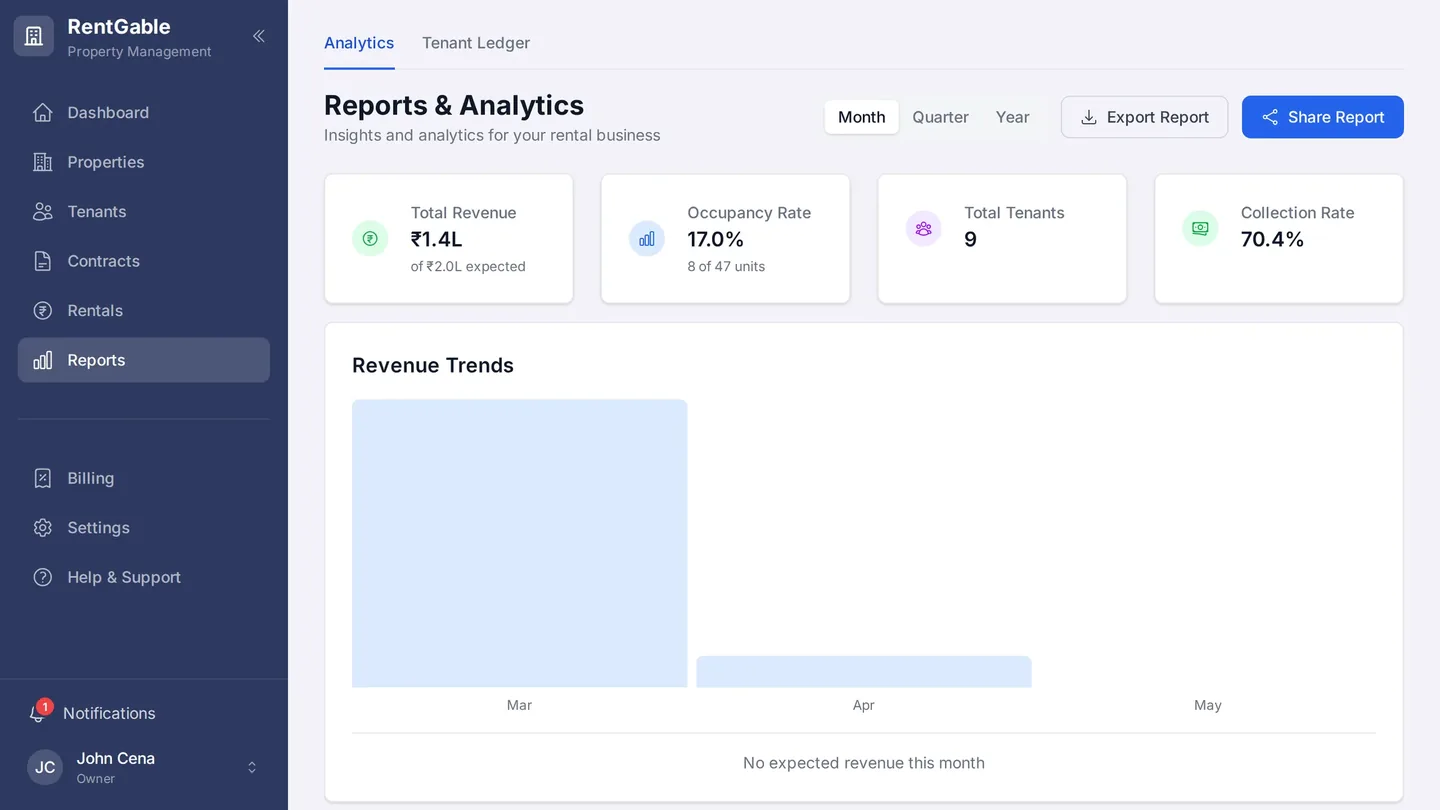Click the notifications bell icon
The width and height of the screenshot is (1440, 810).
pos(38,713)
